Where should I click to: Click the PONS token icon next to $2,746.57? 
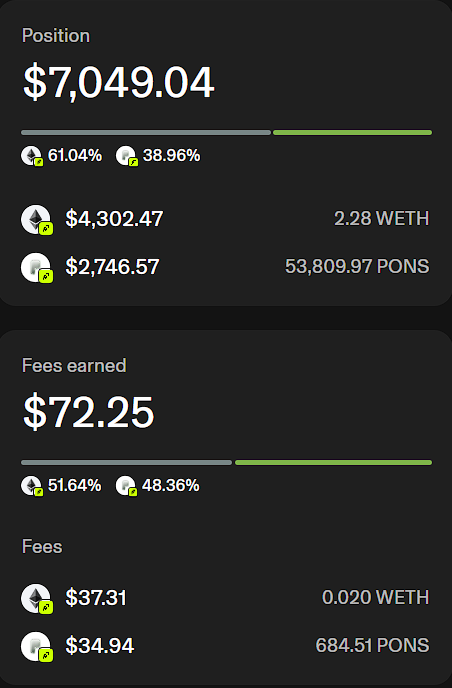(x=37, y=268)
